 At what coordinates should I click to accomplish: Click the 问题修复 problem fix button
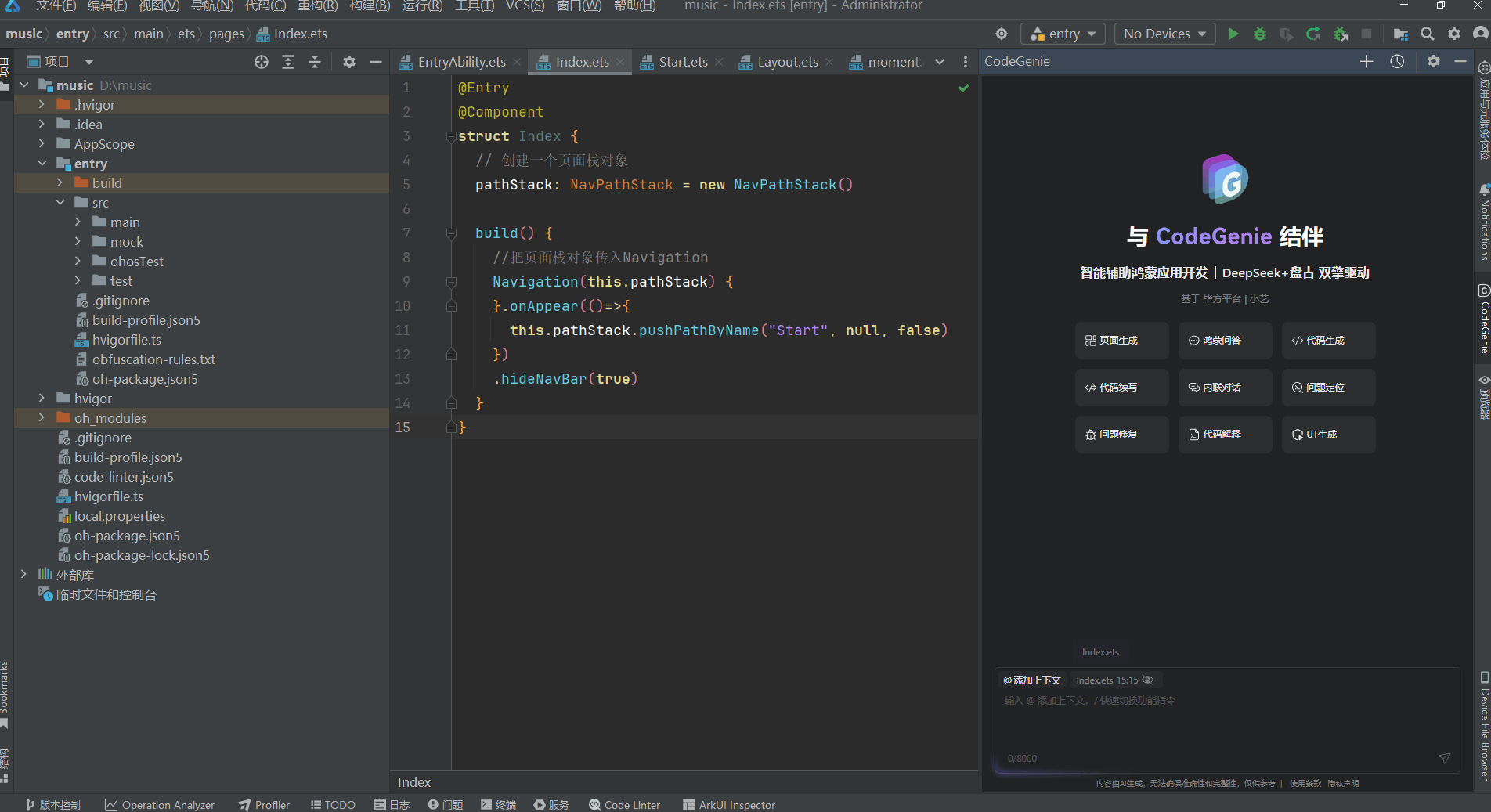(1121, 435)
